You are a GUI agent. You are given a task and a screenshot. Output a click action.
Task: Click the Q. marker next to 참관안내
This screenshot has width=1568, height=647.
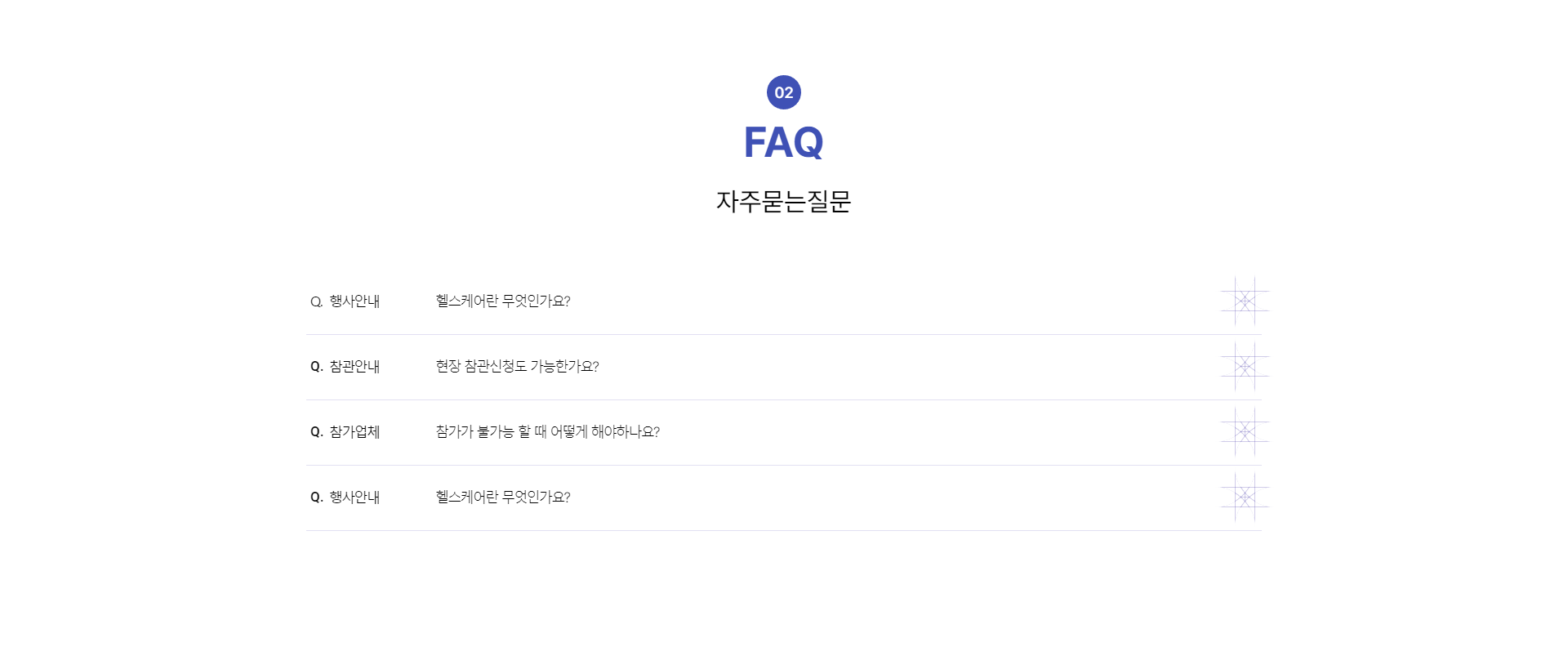317,367
